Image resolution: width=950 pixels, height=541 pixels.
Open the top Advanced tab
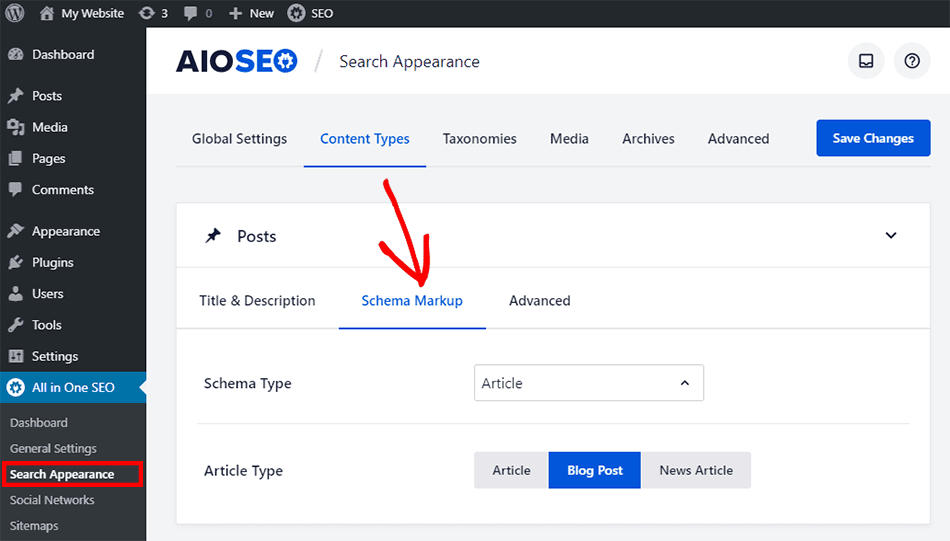click(x=739, y=139)
